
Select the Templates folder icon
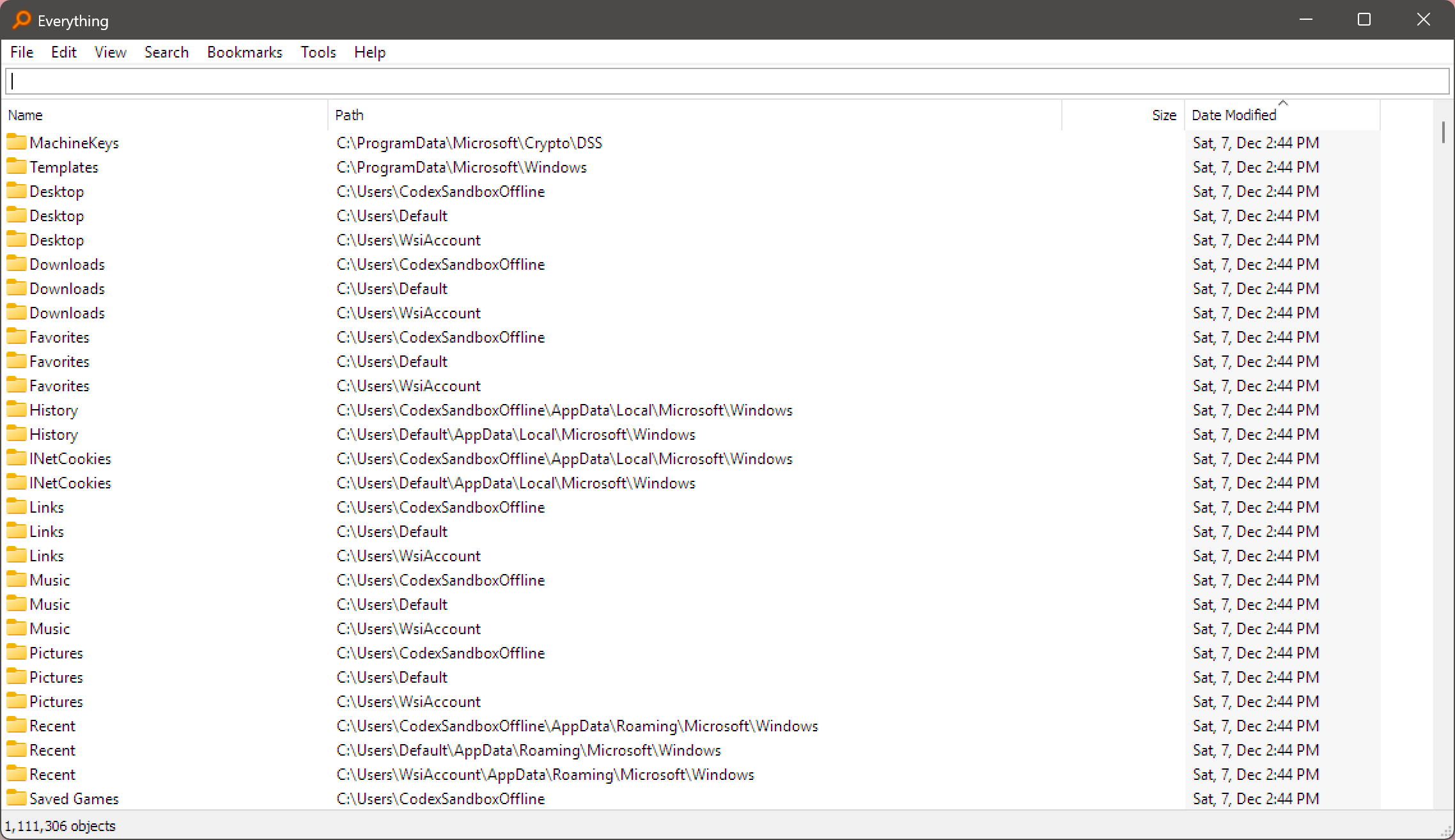[17, 166]
